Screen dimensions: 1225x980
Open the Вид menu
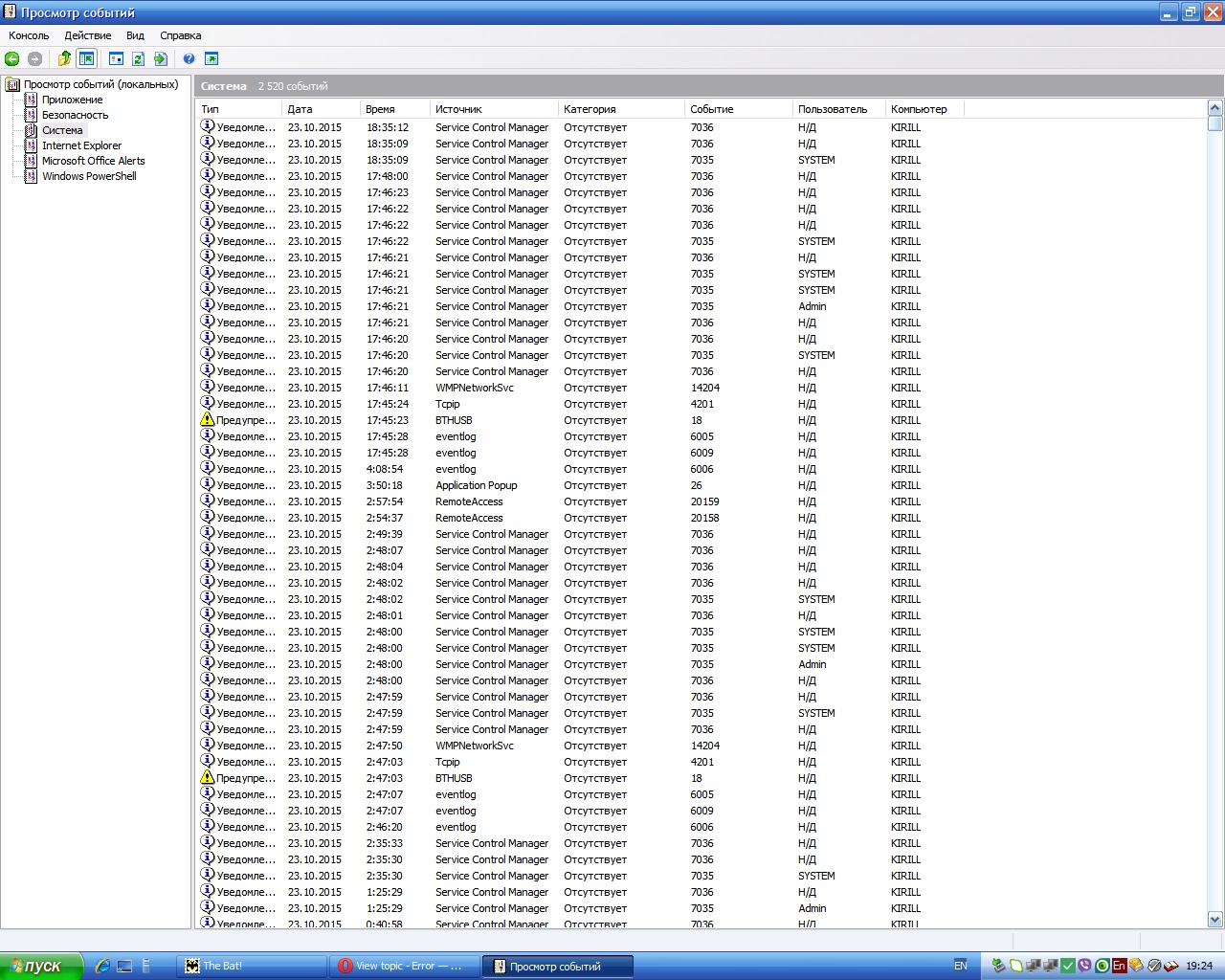click(x=135, y=35)
